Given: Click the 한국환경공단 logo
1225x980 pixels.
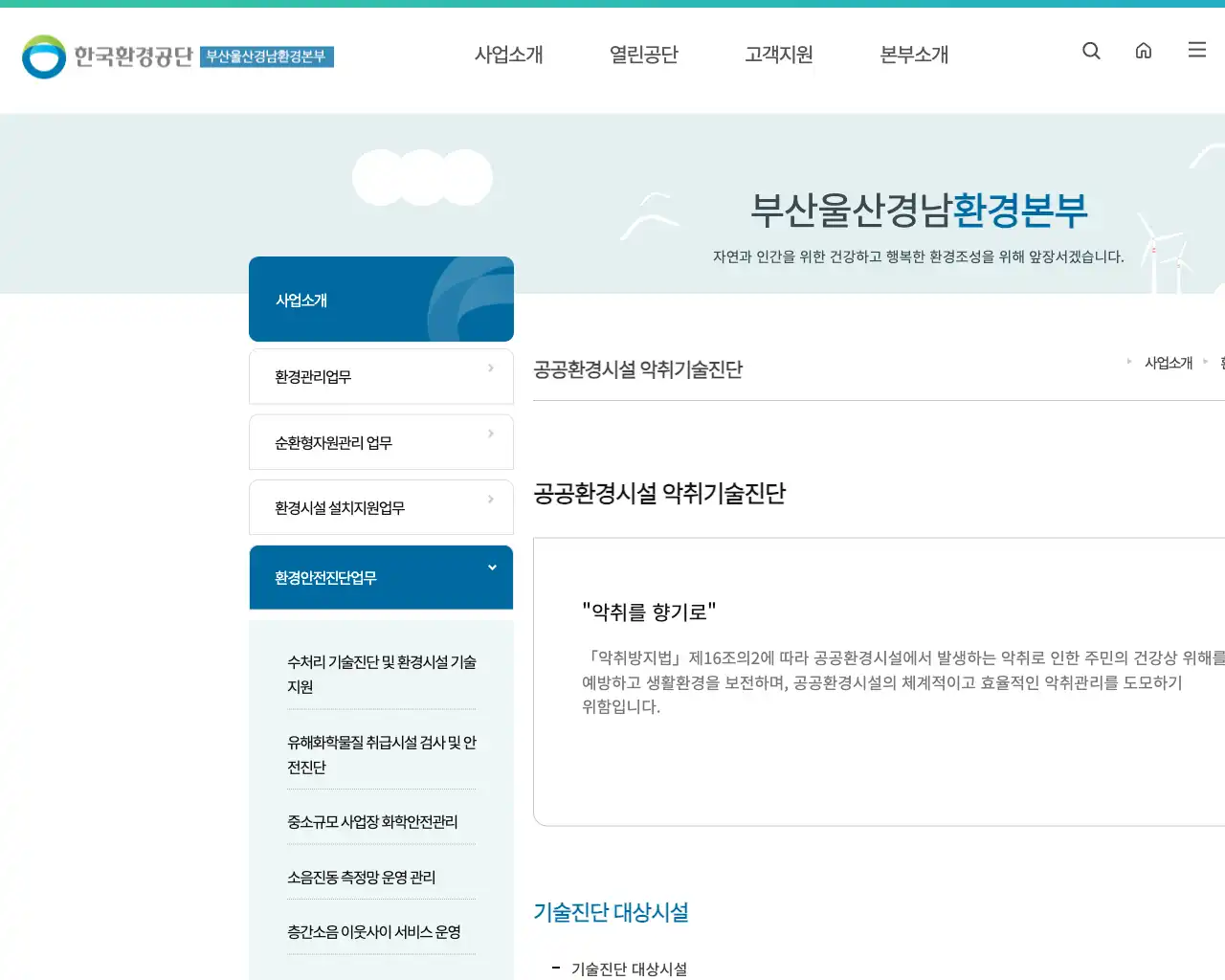Looking at the screenshot, I should click(105, 56).
